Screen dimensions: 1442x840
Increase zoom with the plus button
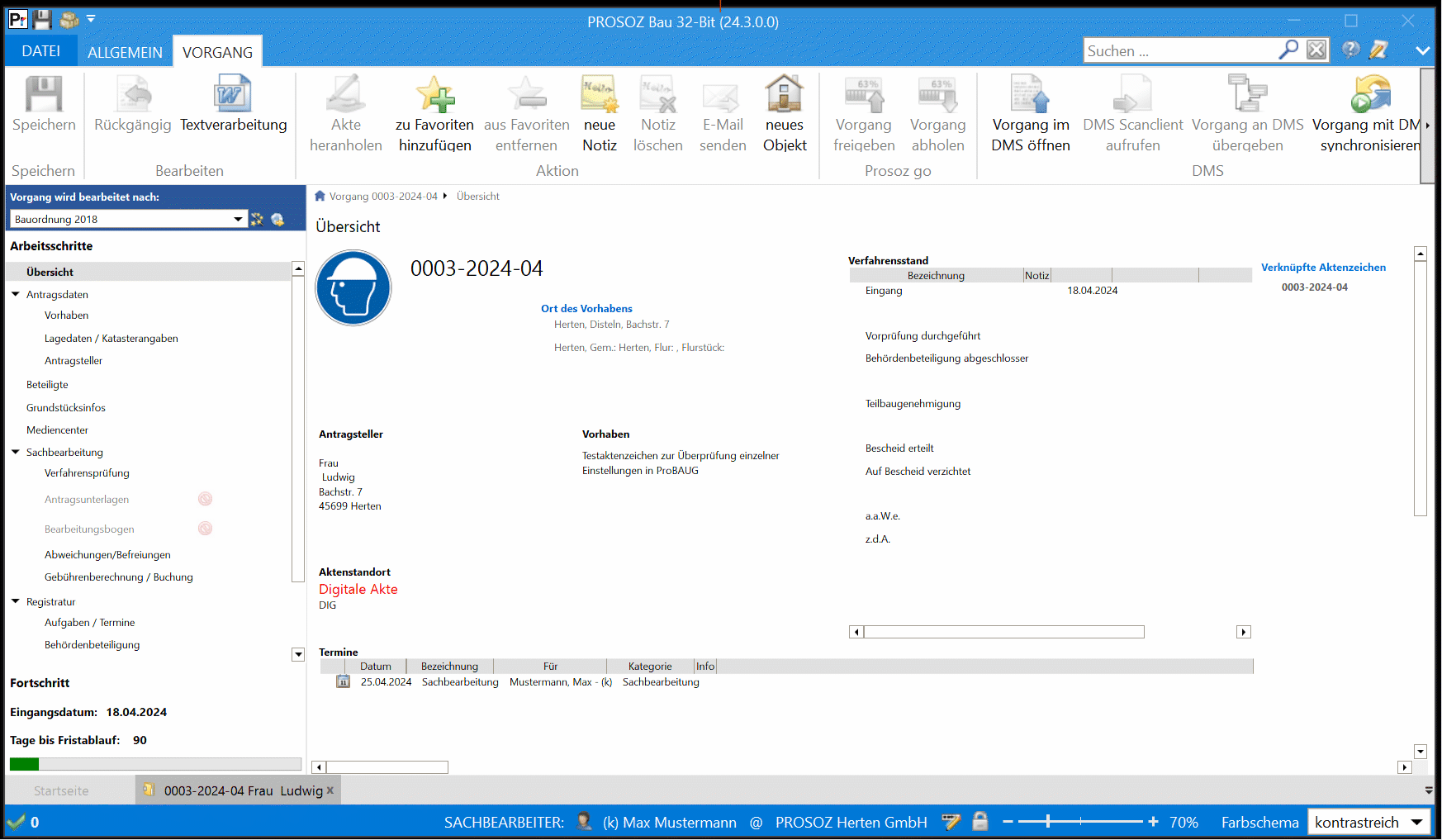pyautogui.click(x=1153, y=822)
